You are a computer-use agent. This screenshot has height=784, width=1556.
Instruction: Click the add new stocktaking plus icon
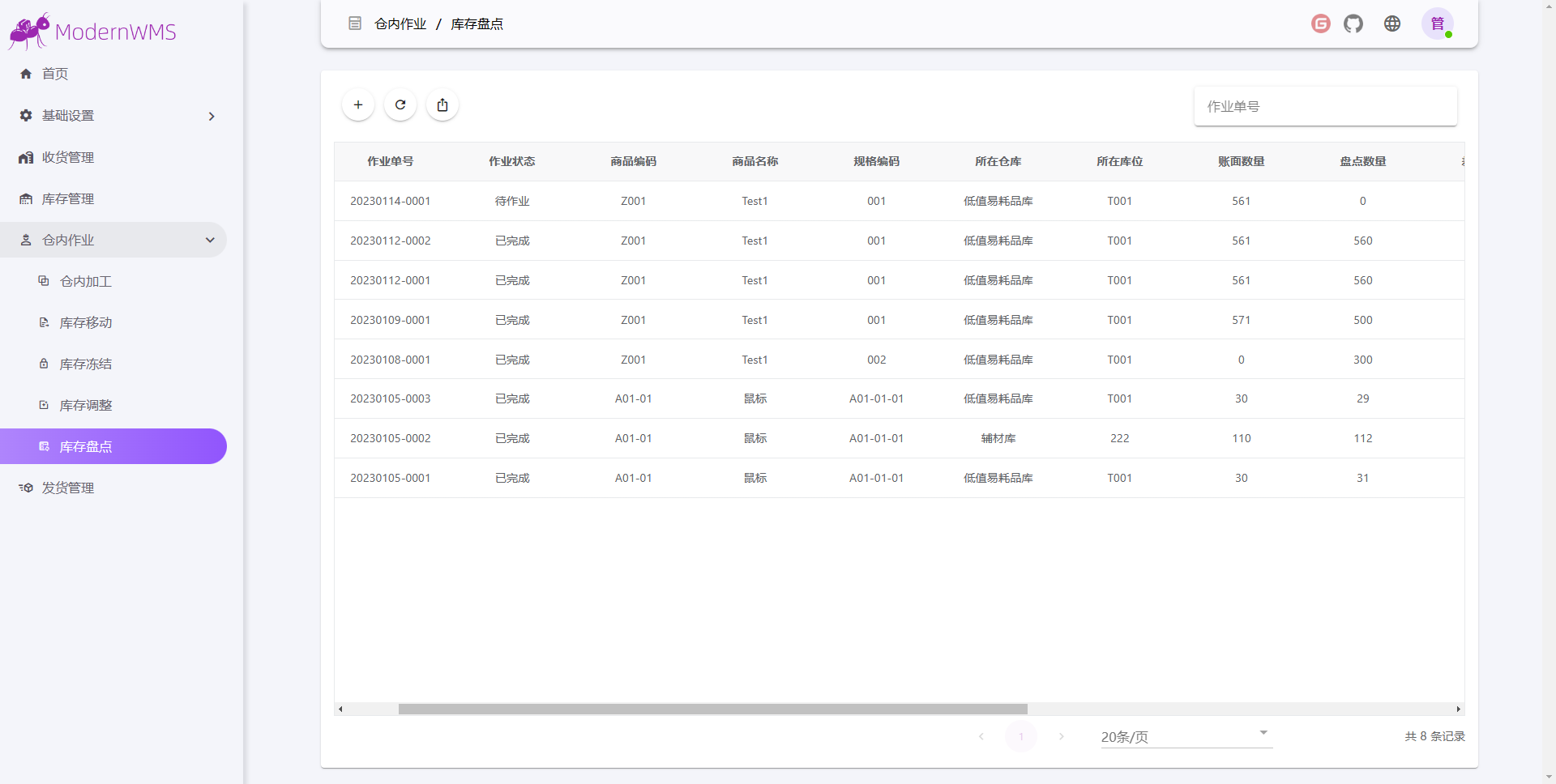[x=357, y=105]
